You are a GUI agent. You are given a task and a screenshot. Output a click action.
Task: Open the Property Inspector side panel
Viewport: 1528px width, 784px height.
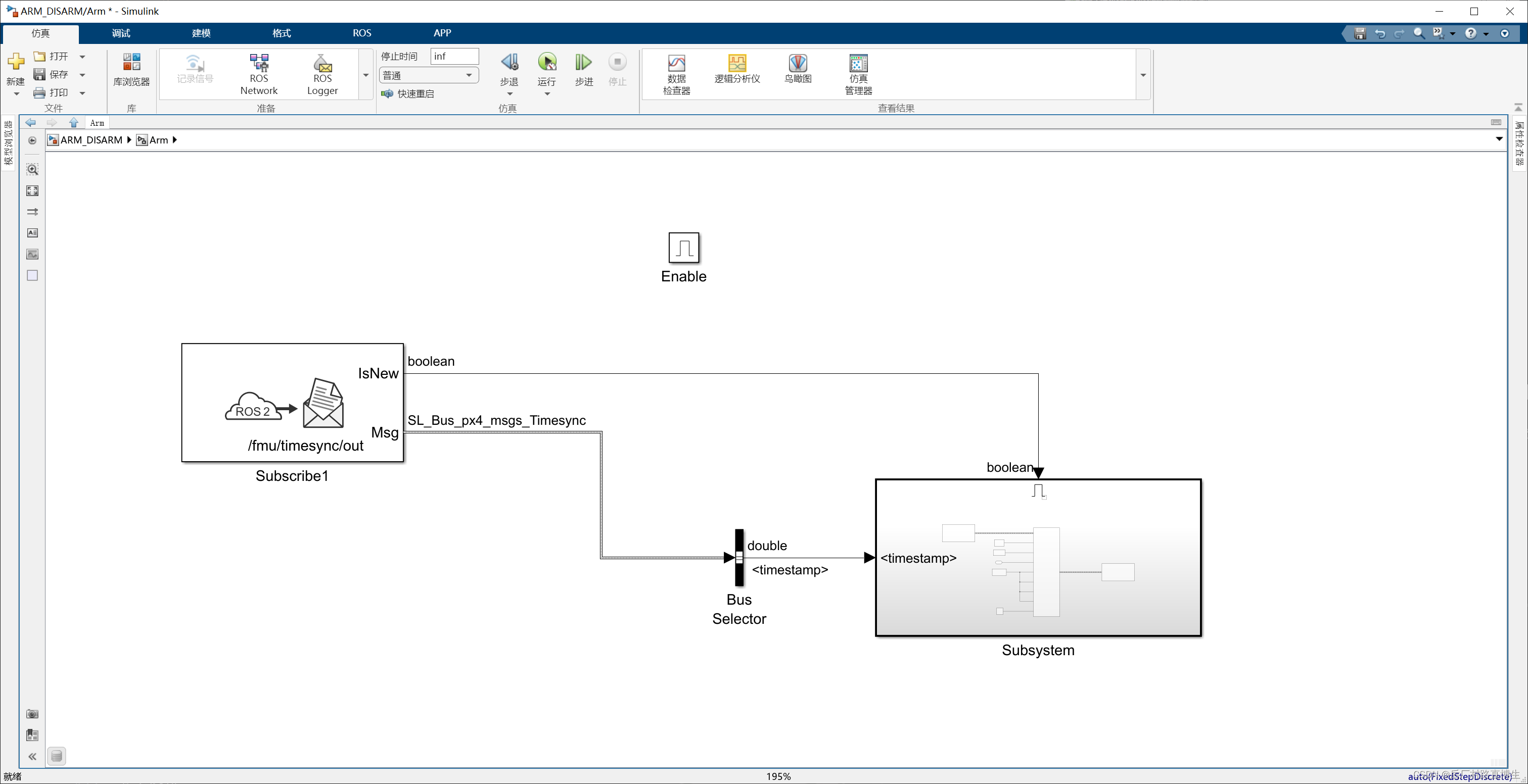1519,143
